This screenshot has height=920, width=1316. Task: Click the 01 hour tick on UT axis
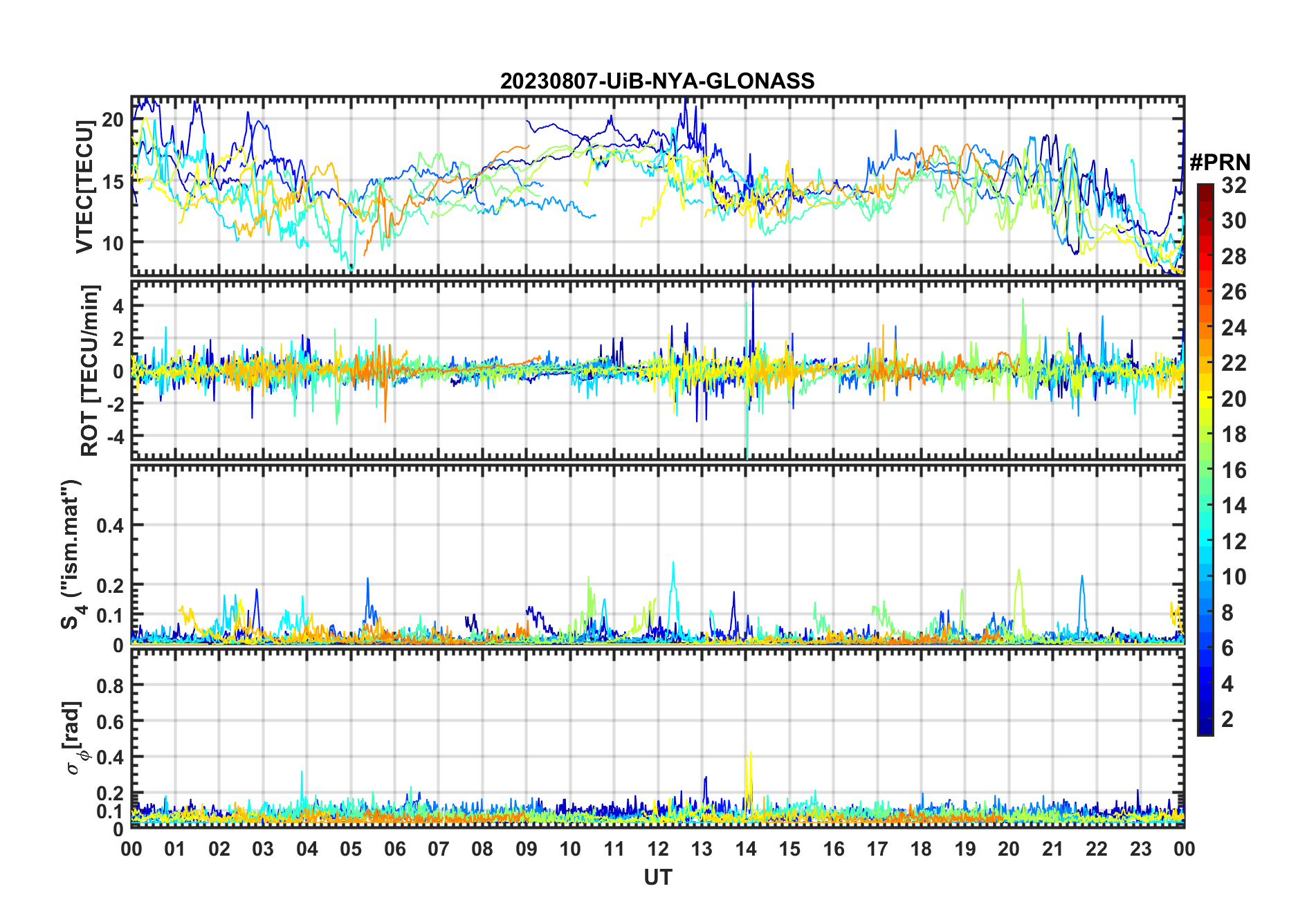coord(175,849)
